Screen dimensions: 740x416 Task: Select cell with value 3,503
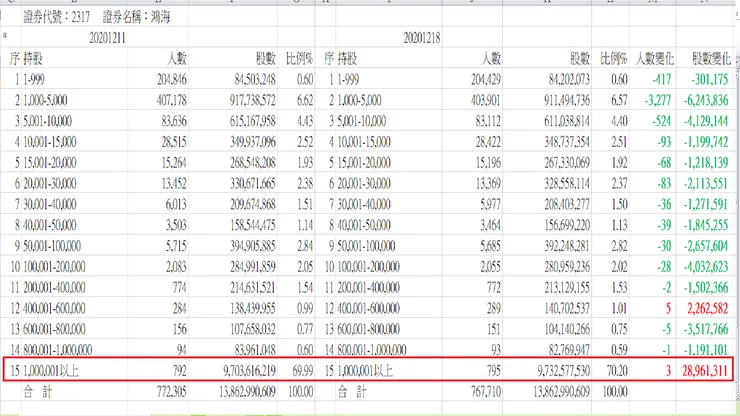176,225
